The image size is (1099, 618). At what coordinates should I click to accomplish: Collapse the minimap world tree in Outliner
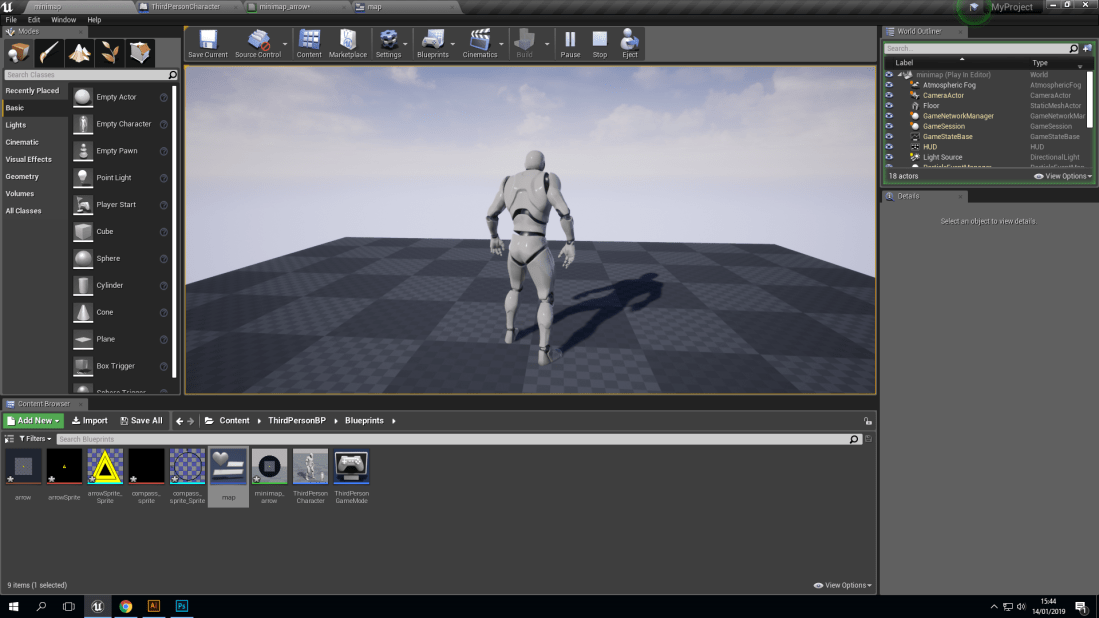(902, 74)
